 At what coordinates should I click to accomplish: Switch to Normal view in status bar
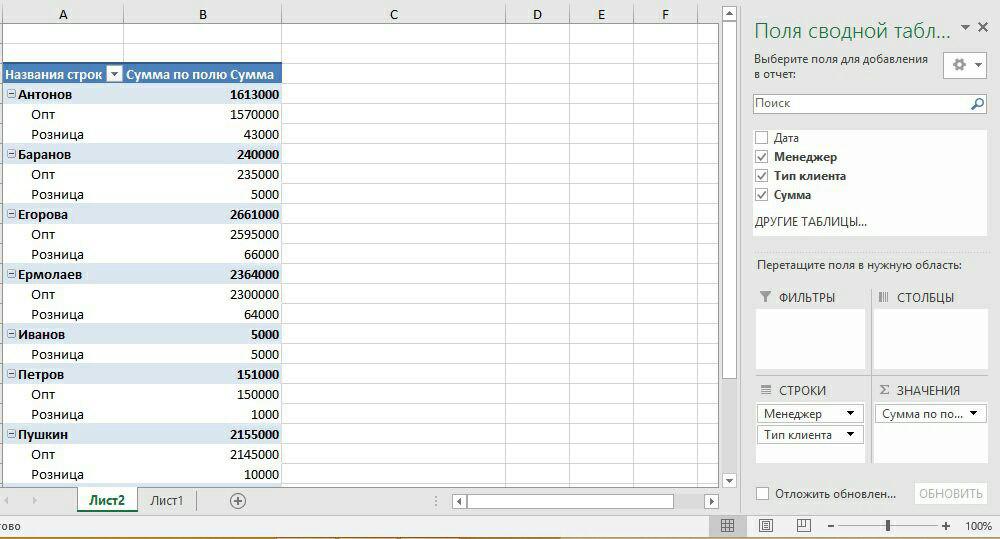pyautogui.click(x=728, y=525)
